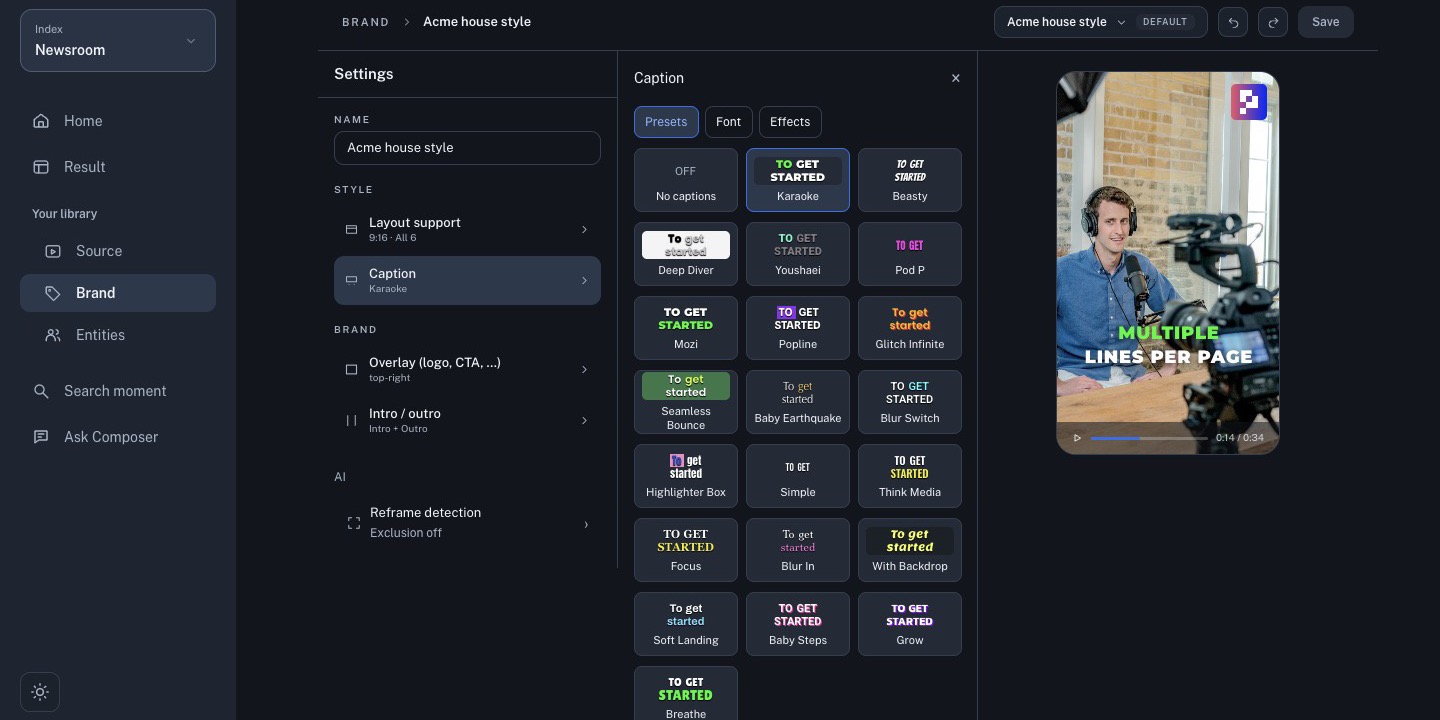1440x720 pixels.
Task: Click the Result layout icon in sidebar
Action: (x=41, y=167)
